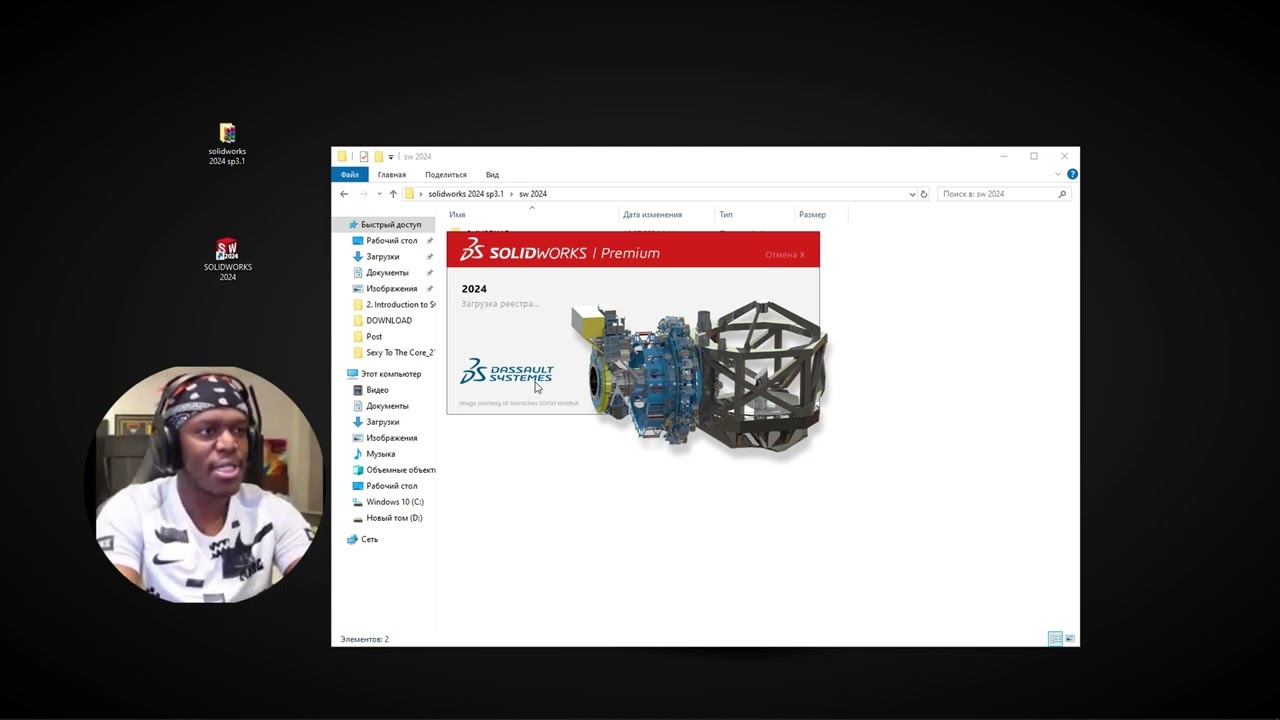Open Документы under Этот компьютер

coord(387,406)
